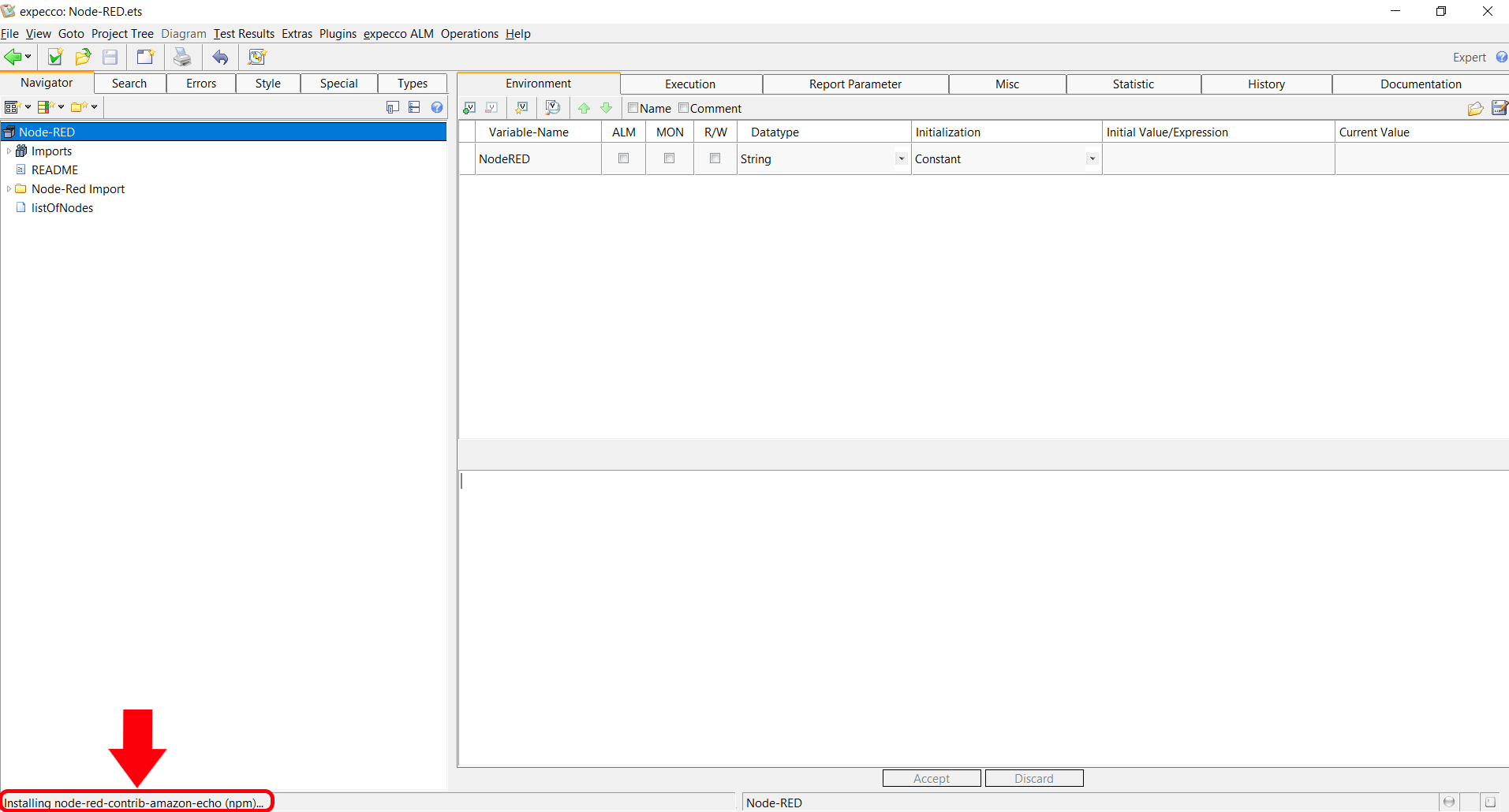Click the search variable magnifier icon
Screen dimensions: 1509x812
pos(552,108)
